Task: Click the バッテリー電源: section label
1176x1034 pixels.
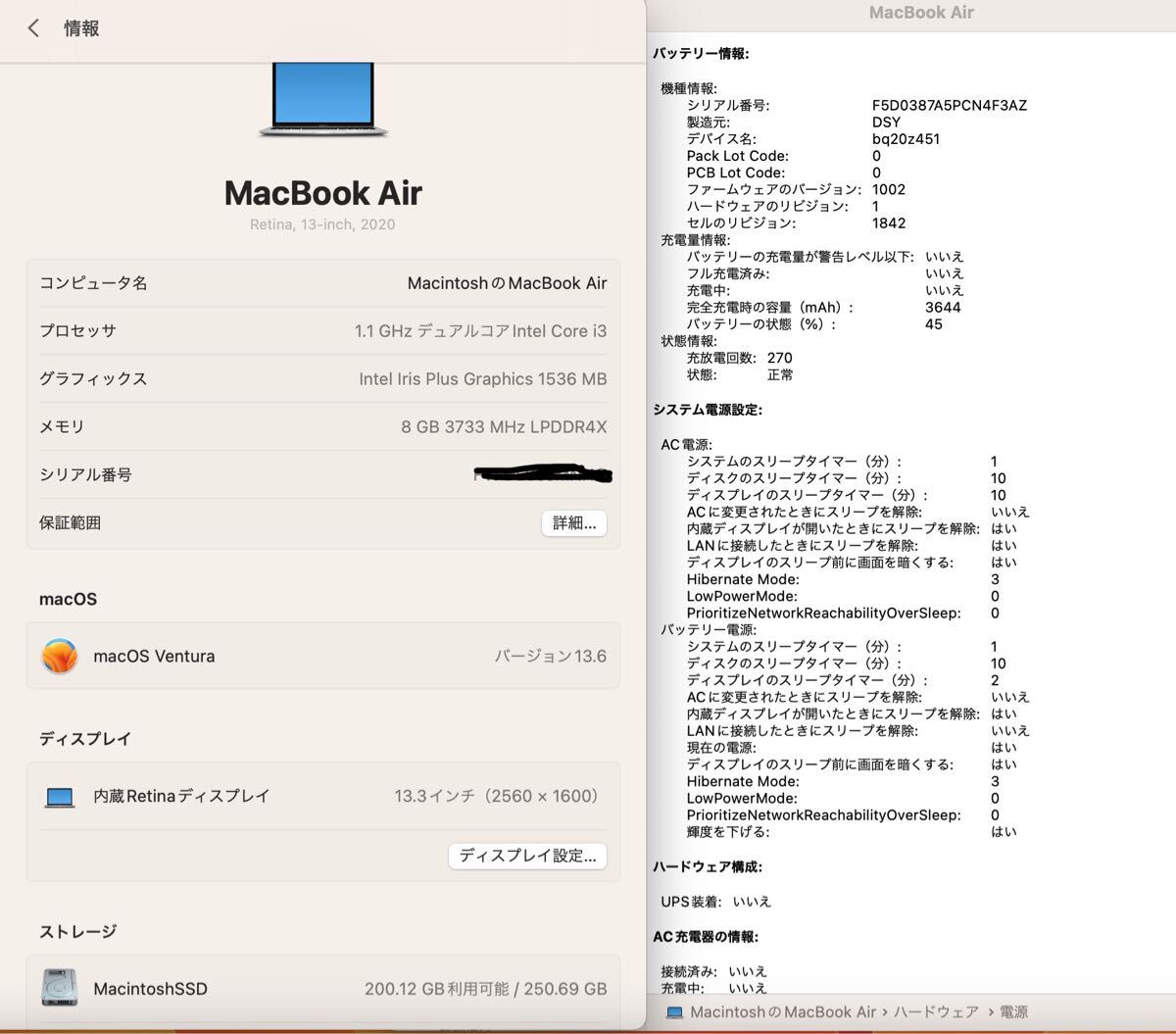Action: pos(709,629)
